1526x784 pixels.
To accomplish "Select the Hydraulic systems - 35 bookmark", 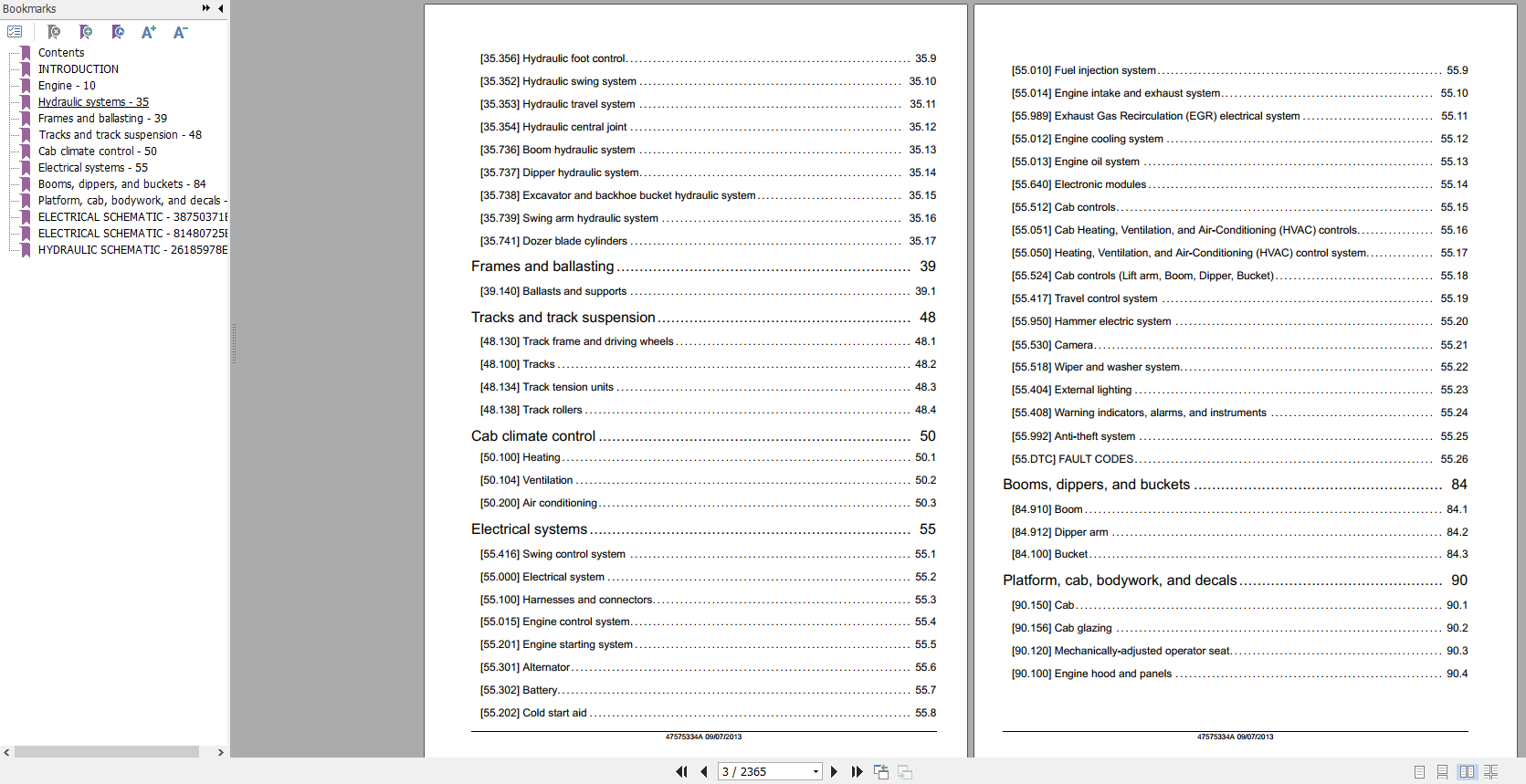I will click(x=93, y=102).
